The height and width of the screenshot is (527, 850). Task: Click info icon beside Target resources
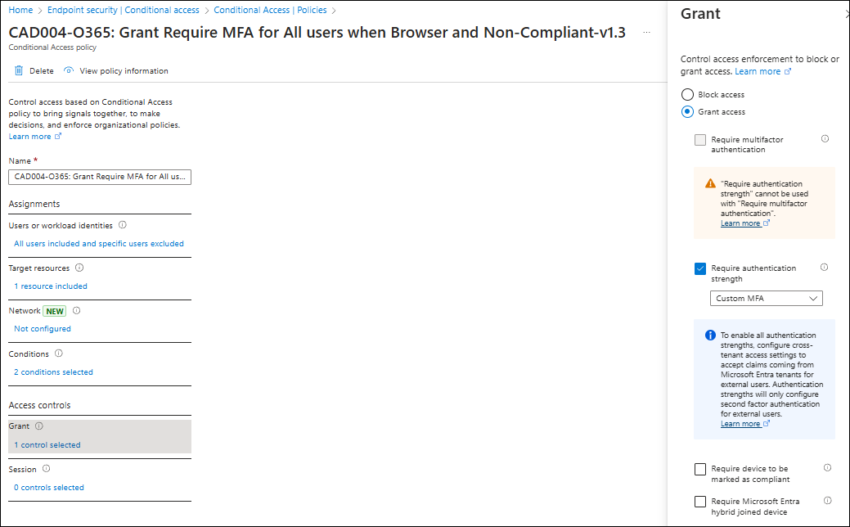79,268
